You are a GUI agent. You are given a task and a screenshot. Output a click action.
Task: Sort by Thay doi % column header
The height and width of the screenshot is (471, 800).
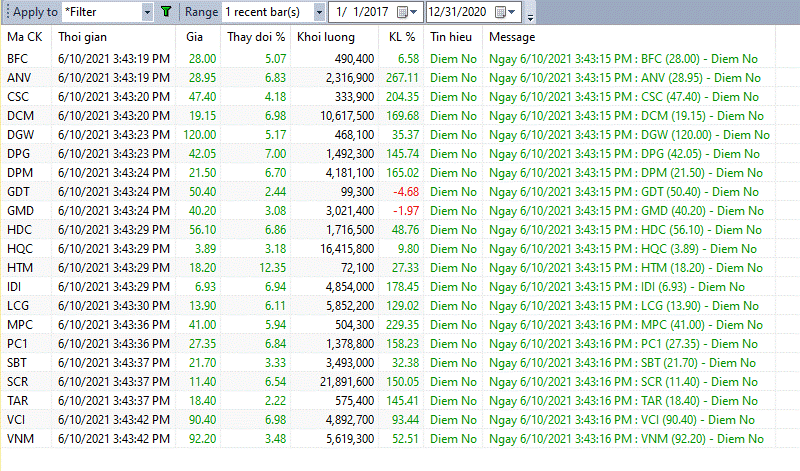[x=256, y=37]
